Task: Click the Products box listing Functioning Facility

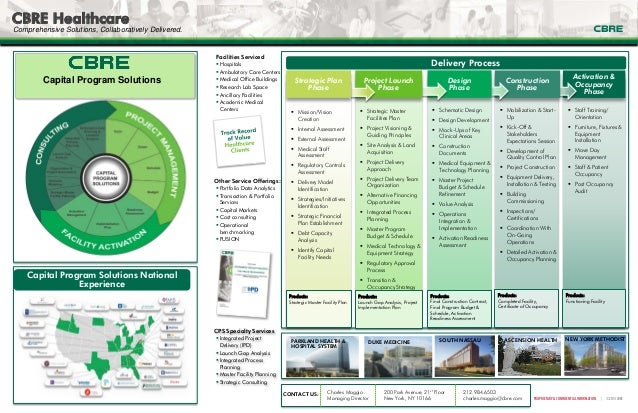Action: point(594,308)
